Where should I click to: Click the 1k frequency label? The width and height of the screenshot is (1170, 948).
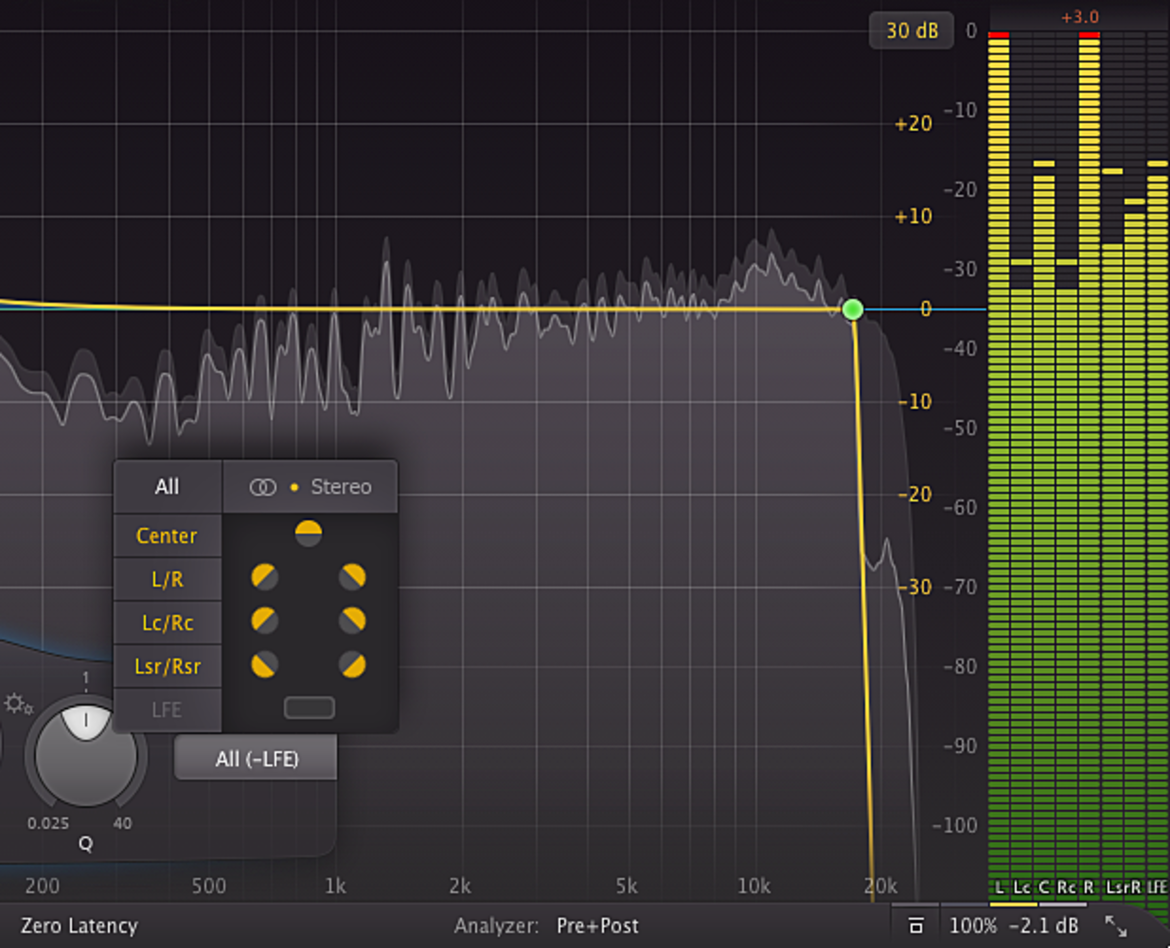(335, 886)
